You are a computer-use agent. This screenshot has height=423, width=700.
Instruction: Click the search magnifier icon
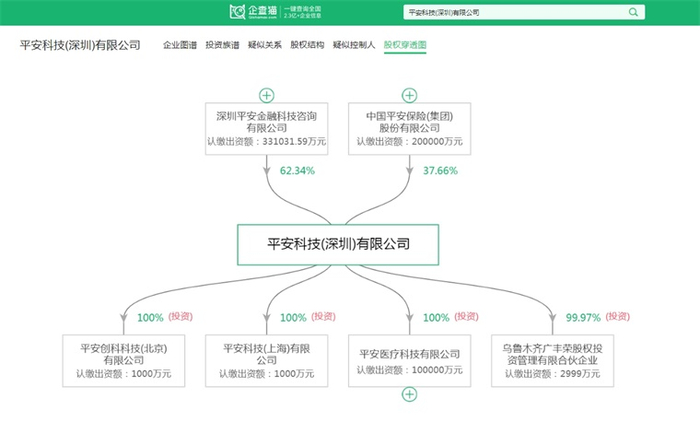coord(633,12)
